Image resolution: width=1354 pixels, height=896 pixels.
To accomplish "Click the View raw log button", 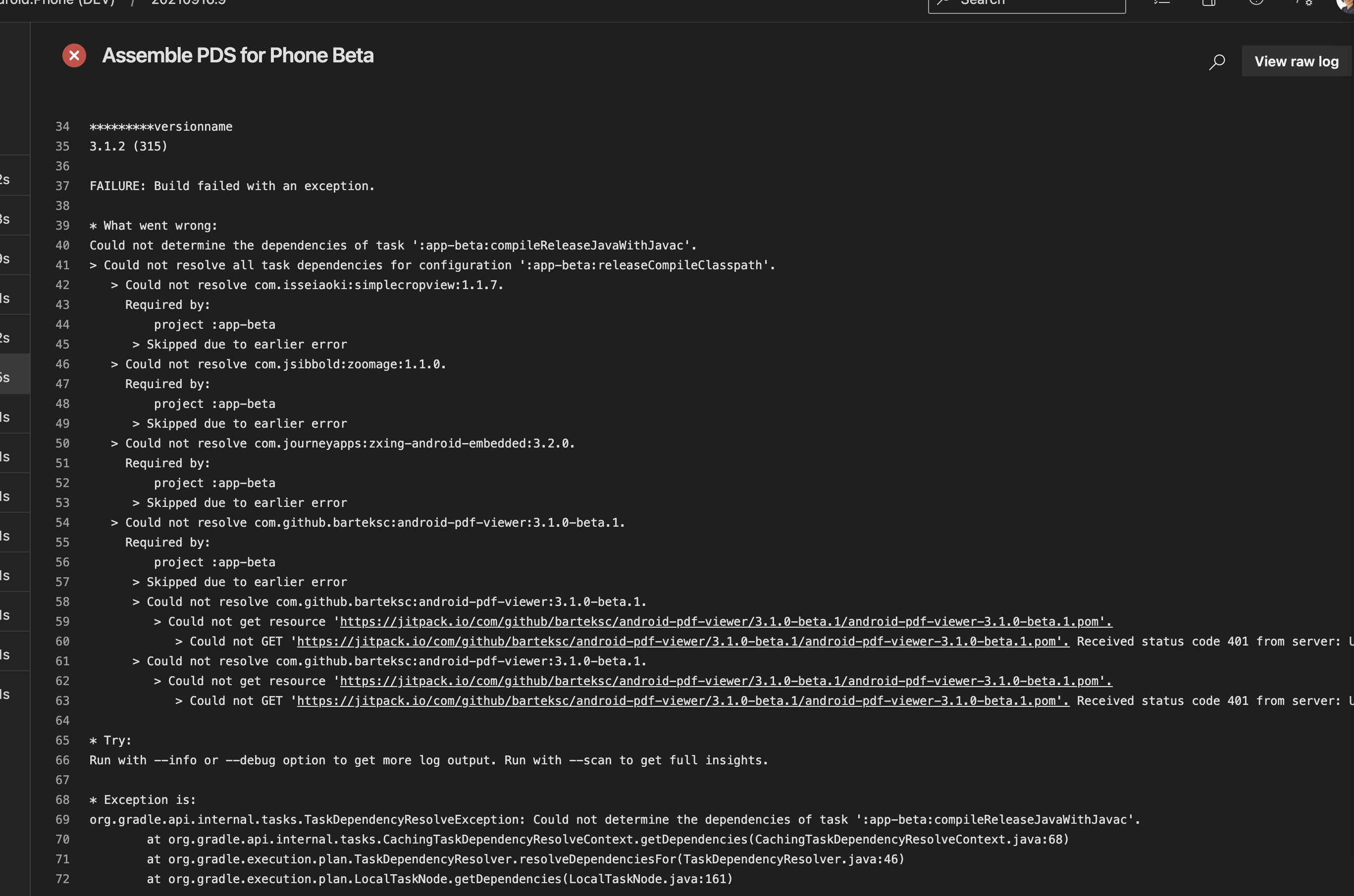I will click(1296, 60).
